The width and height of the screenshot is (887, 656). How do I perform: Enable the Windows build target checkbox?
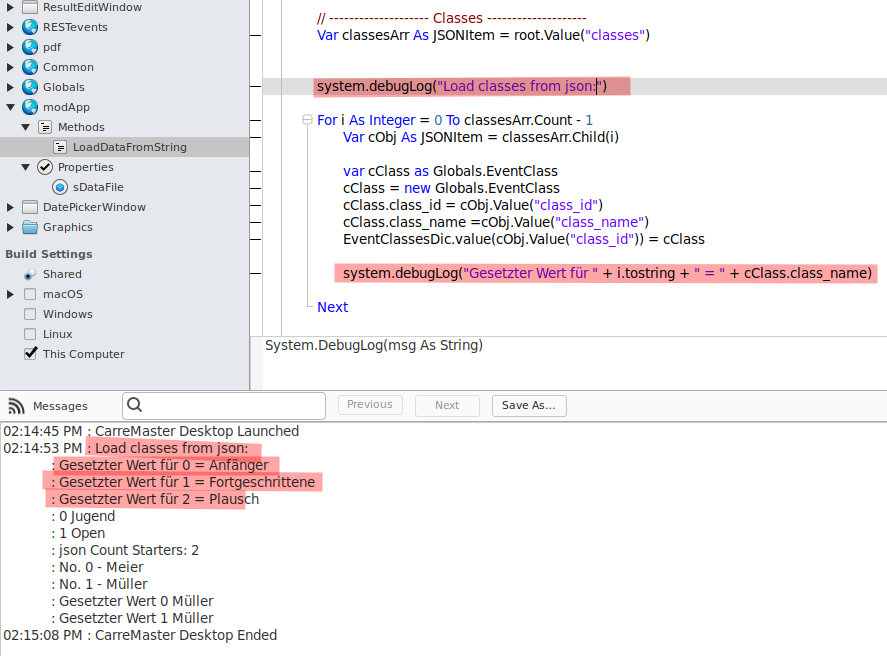pos(30,314)
